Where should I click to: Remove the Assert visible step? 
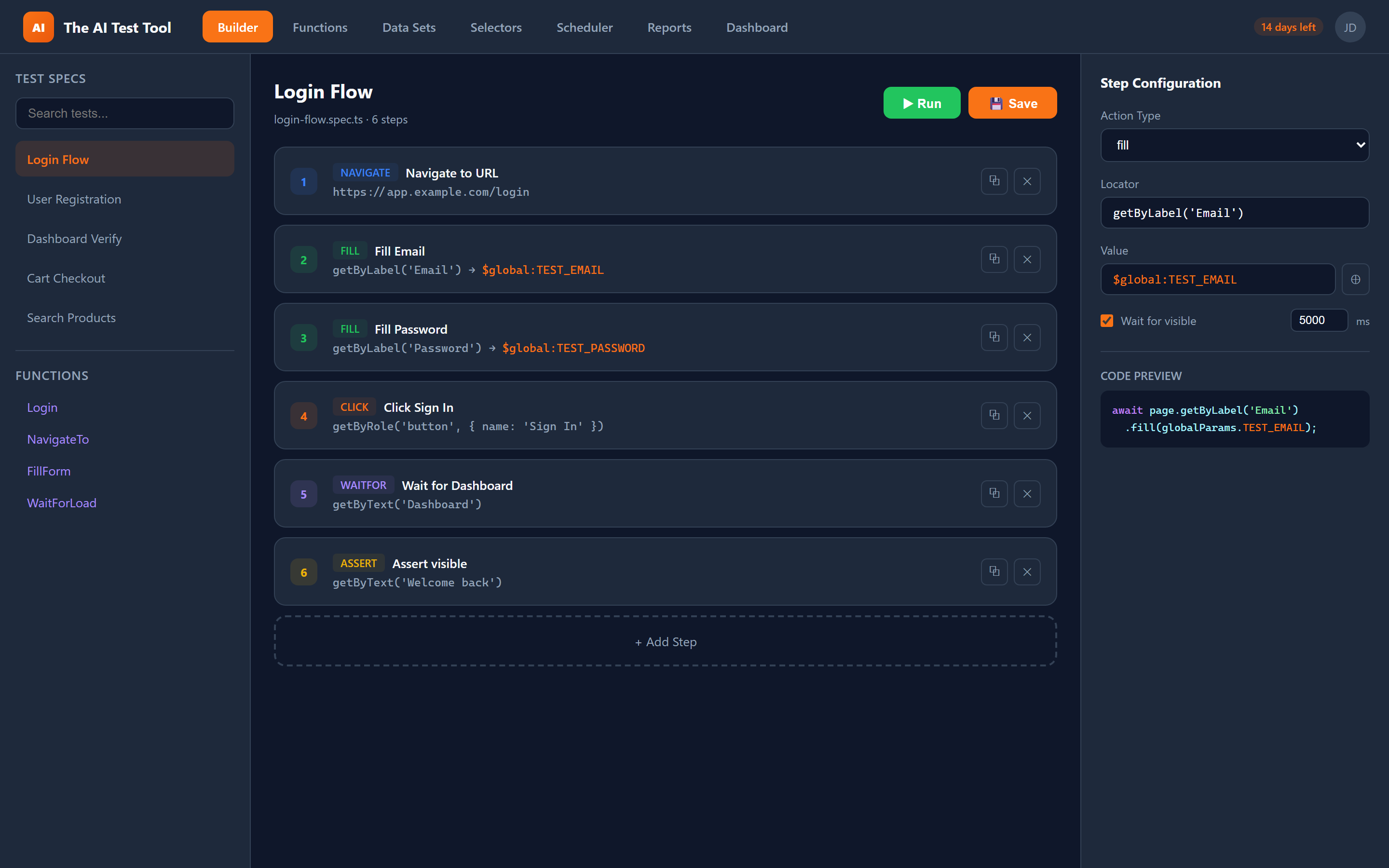coord(1027,571)
